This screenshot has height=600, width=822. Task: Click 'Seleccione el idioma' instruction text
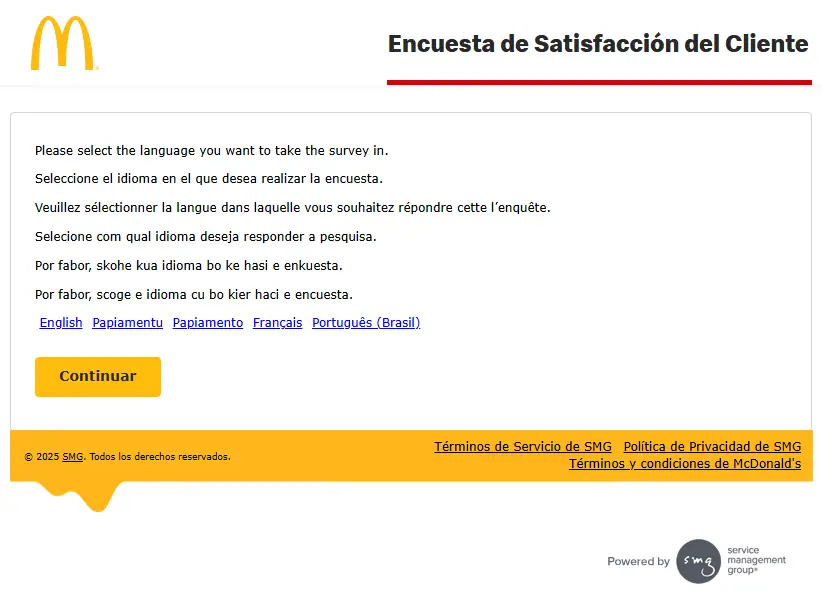pyautogui.click(x=209, y=179)
